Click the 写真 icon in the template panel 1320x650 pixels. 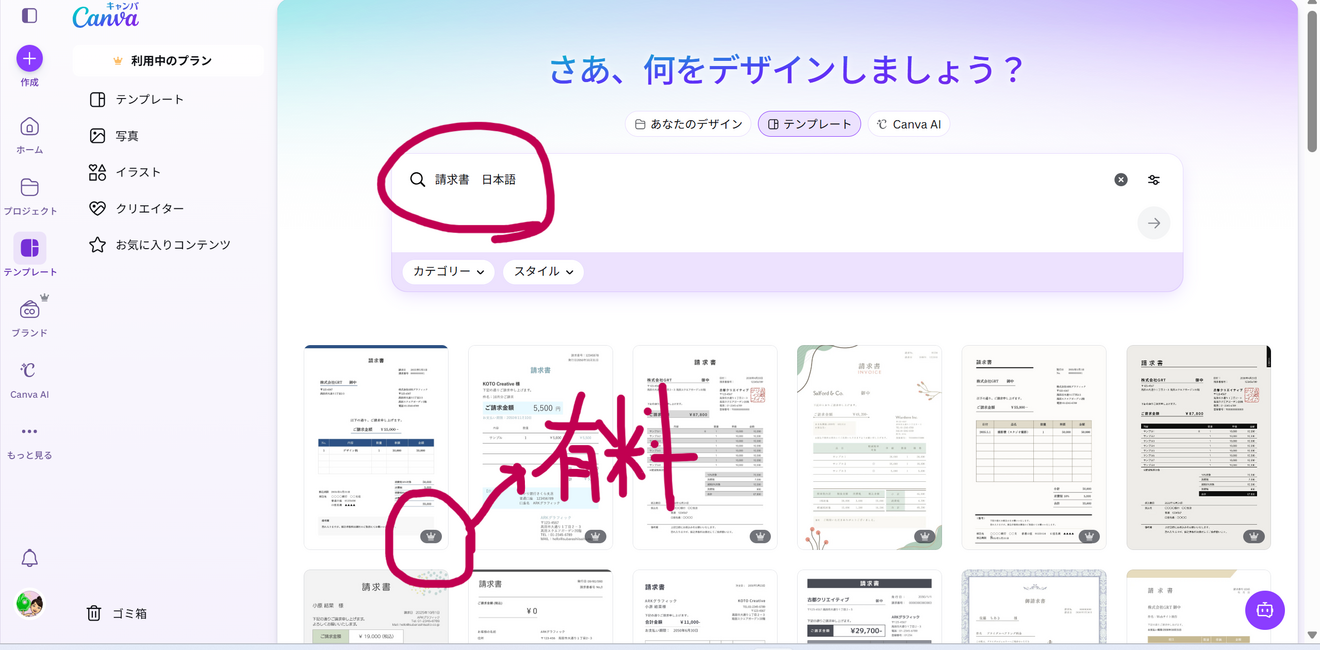[x=96, y=135]
